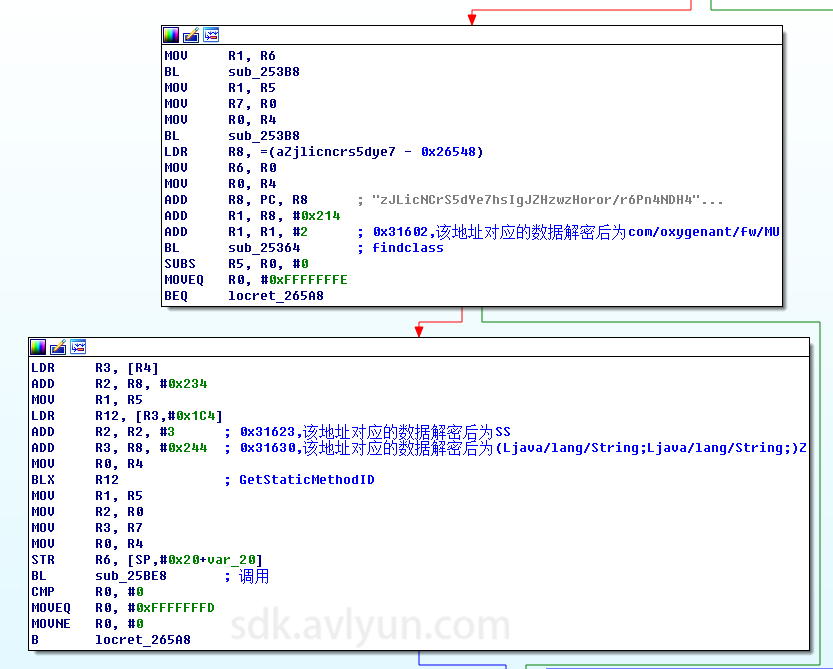The image size is (833, 669).
Task: Click 'ADD R2, R8, #0x234' line
Action: click(119, 384)
